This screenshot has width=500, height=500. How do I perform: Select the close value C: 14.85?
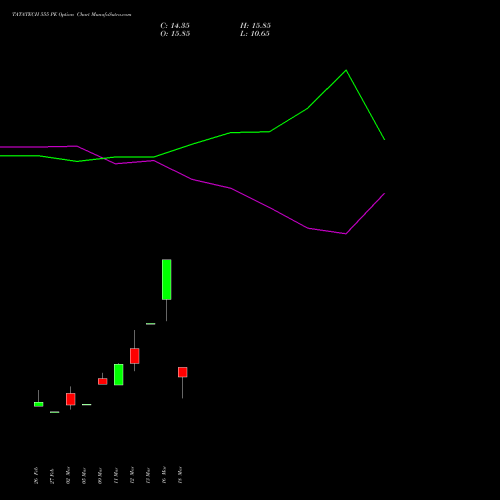pyautogui.click(x=175, y=26)
